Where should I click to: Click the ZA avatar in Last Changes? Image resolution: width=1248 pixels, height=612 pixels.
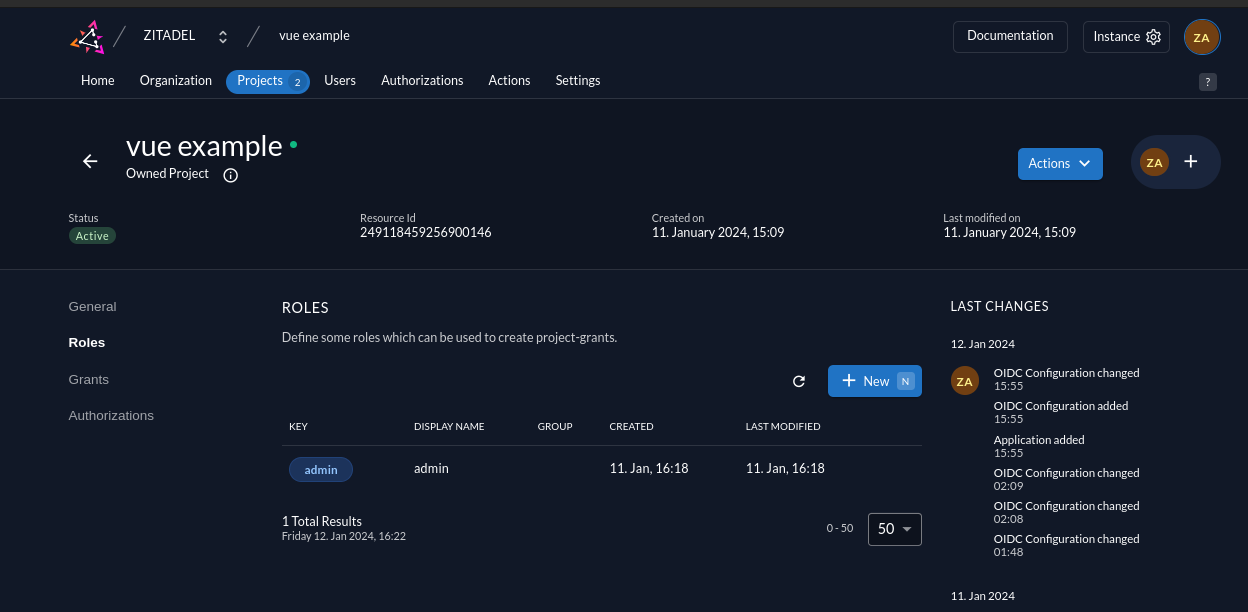click(964, 381)
